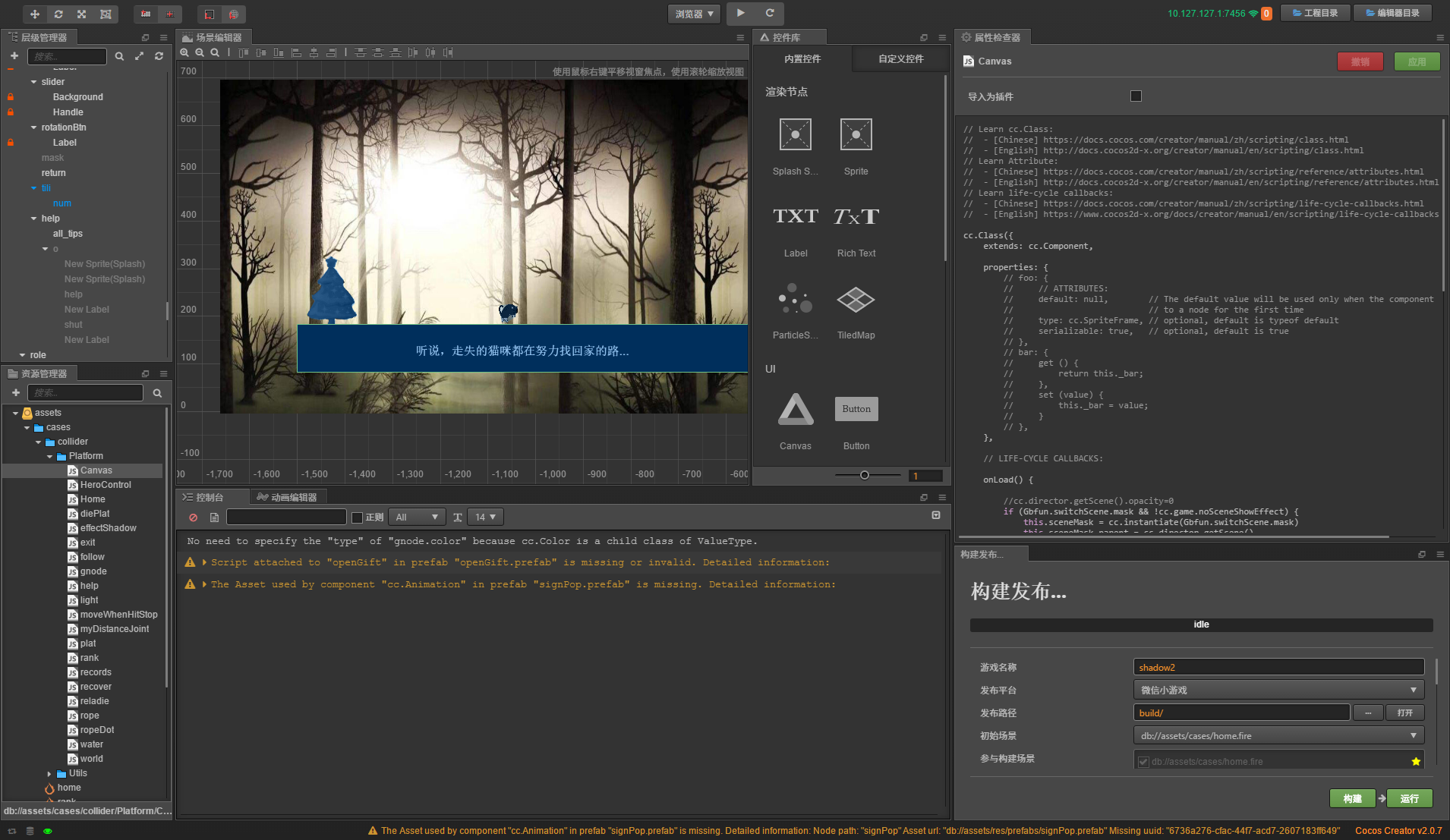Click the zoom in icon in scene editor
1450x840 pixels.
(184, 52)
